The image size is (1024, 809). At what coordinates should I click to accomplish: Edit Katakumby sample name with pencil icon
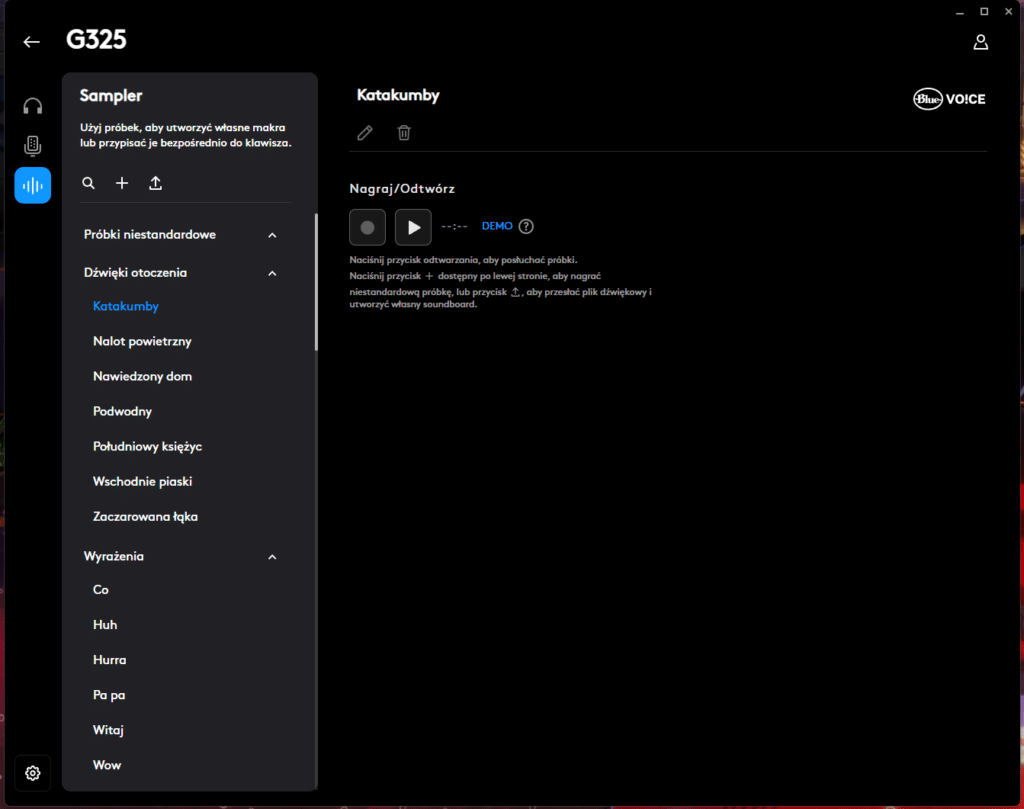(x=365, y=133)
